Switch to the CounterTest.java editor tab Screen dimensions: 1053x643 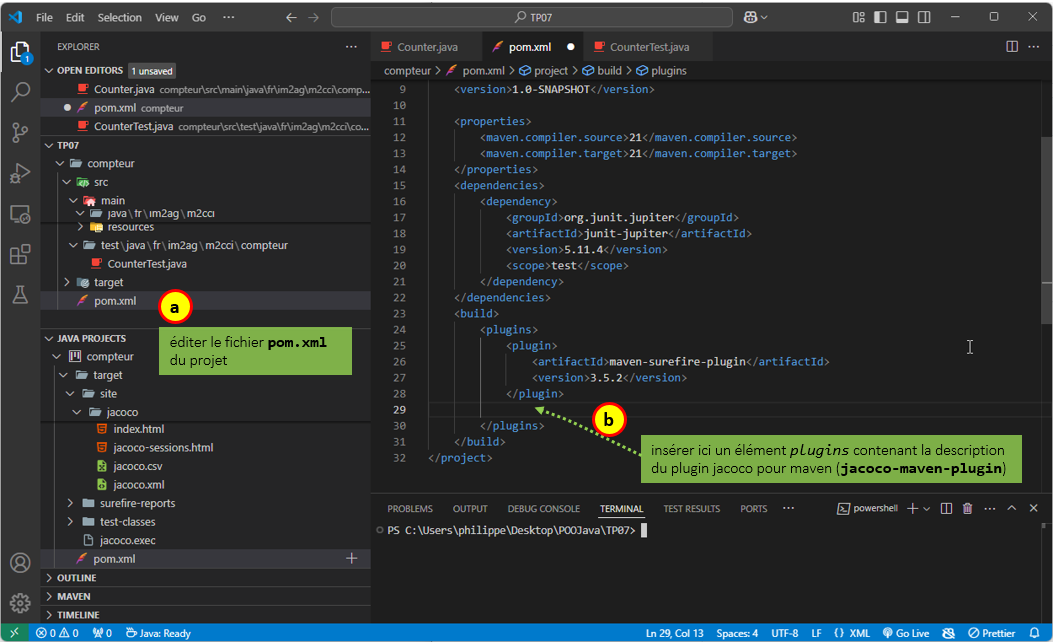coord(648,47)
